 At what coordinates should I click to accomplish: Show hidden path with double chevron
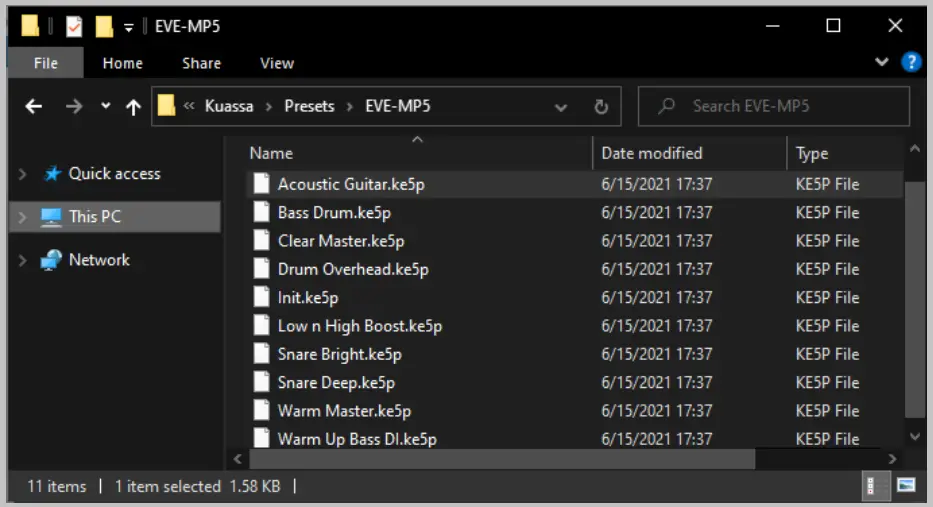(x=189, y=106)
